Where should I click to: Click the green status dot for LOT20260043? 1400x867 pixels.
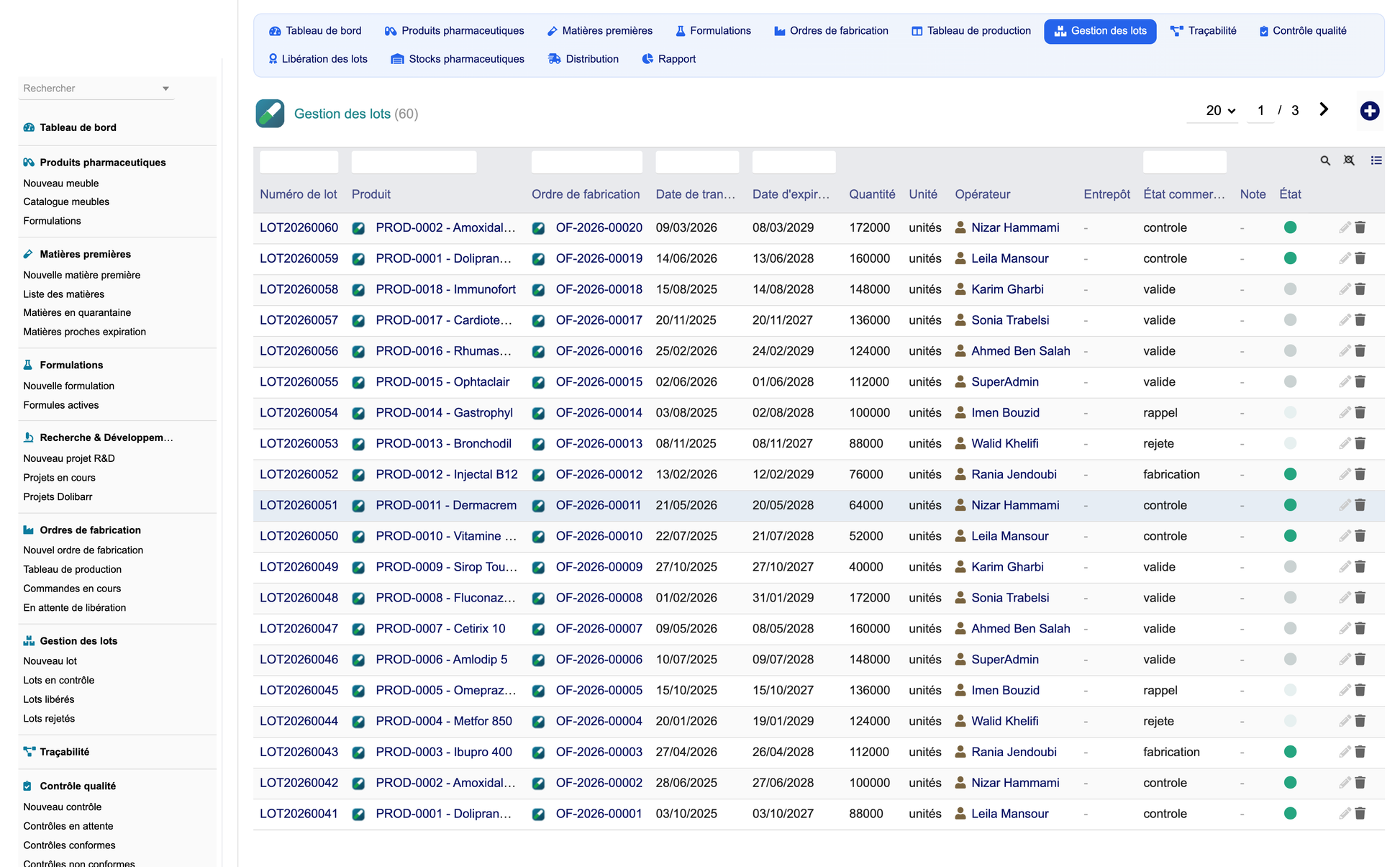point(1290,752)
